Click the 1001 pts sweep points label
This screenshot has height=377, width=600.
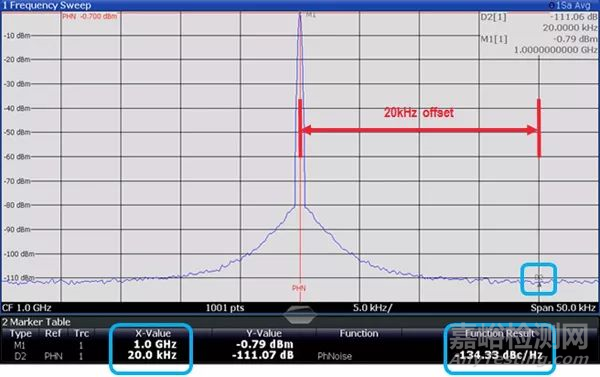(x=225, y=308)
